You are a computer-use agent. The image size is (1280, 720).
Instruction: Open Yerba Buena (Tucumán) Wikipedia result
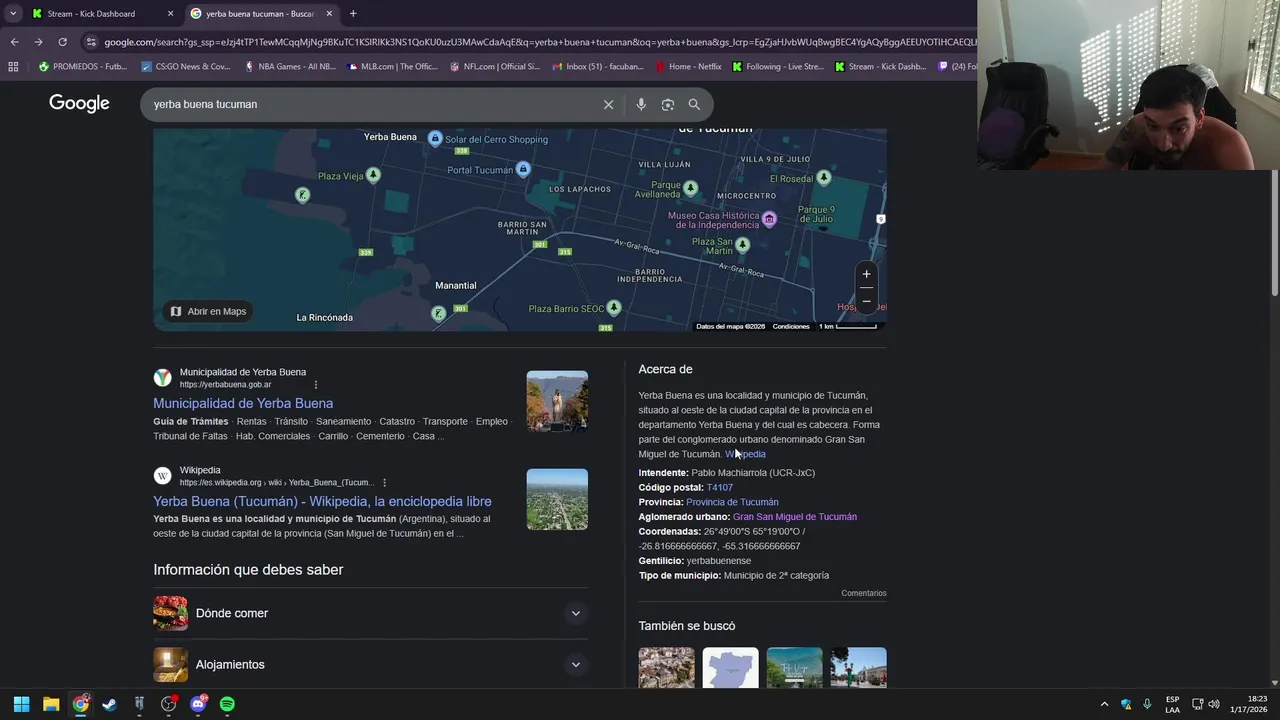tap(322, 501)
